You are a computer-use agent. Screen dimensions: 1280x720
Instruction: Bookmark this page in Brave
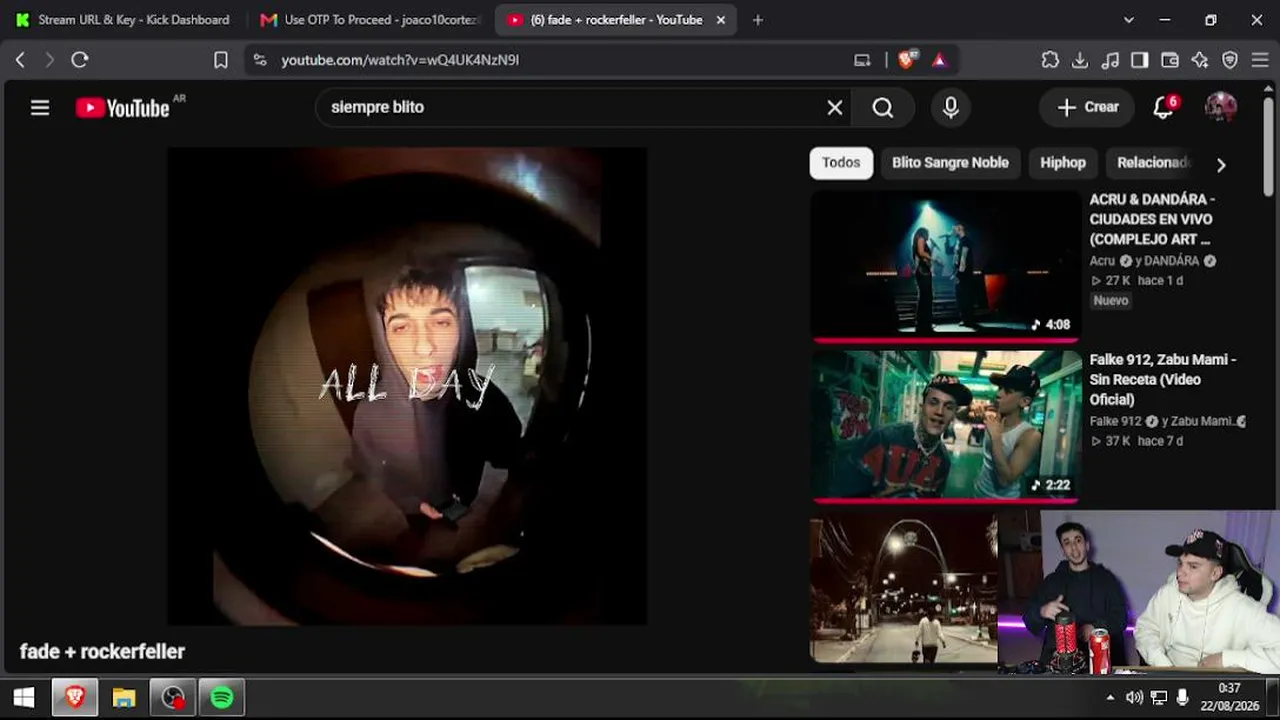pyautogui.click(x=221, y=60)
